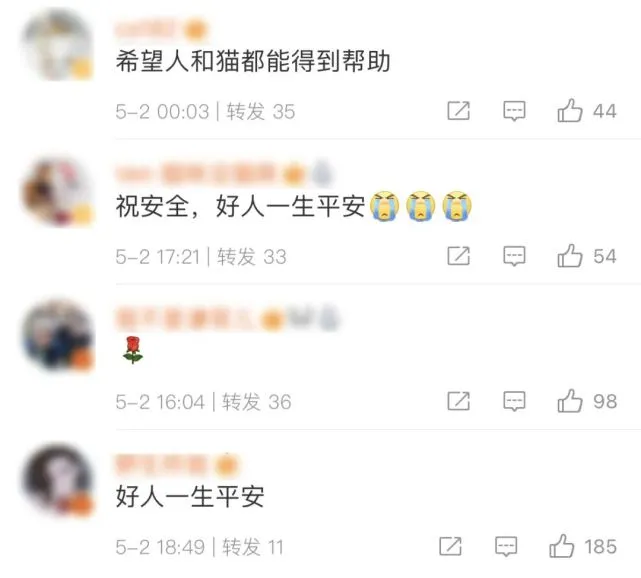The width and height of the screenshot is (641, 578).
Task: Reply to the rose emoji comment
Action: pos(514,401)
